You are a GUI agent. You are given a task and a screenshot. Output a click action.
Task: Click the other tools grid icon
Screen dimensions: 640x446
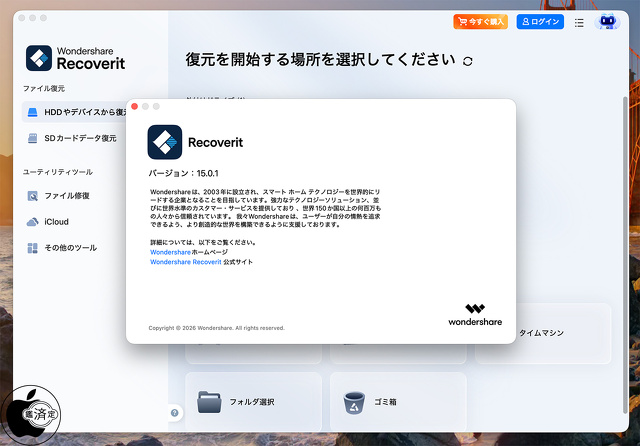coord(33,248)
